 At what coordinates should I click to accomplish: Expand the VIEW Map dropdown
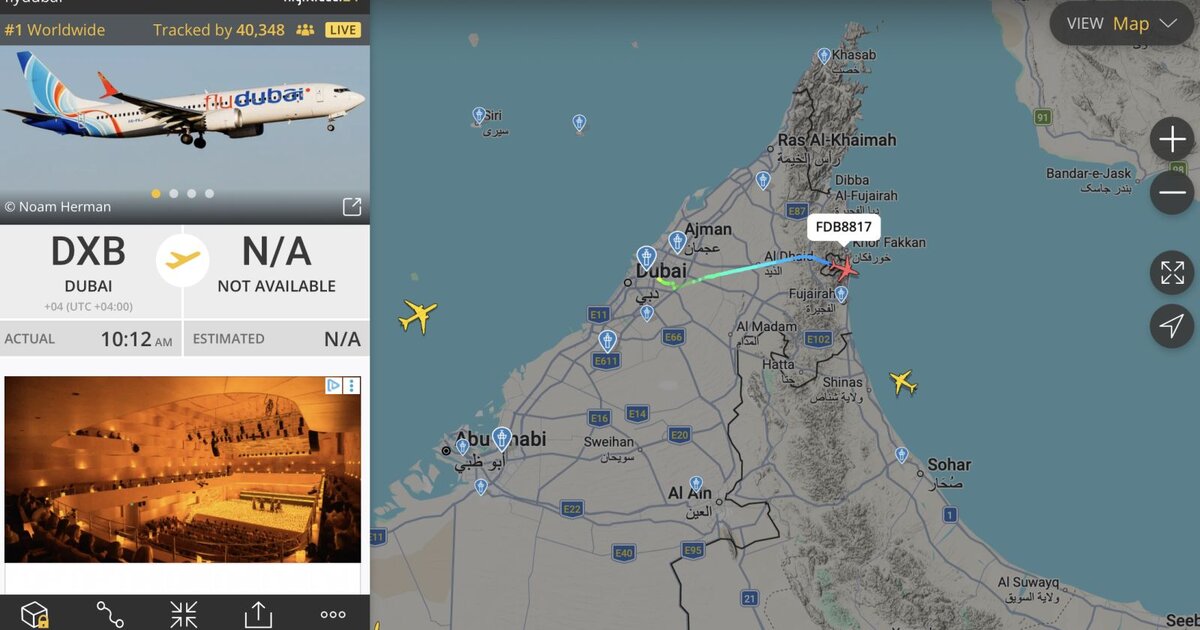[x=1121, y=24]
